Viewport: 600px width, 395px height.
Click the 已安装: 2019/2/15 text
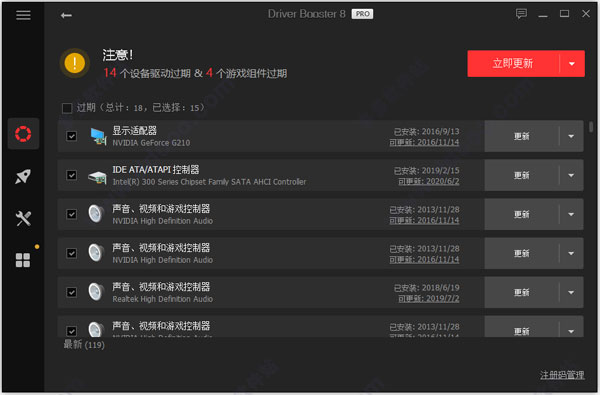[x=427, y=171]
